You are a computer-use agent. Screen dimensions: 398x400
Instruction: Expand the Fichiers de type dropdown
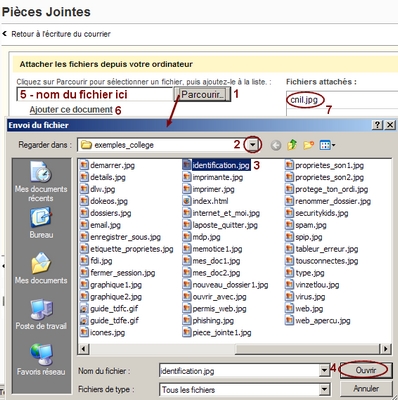coord(324,389)
